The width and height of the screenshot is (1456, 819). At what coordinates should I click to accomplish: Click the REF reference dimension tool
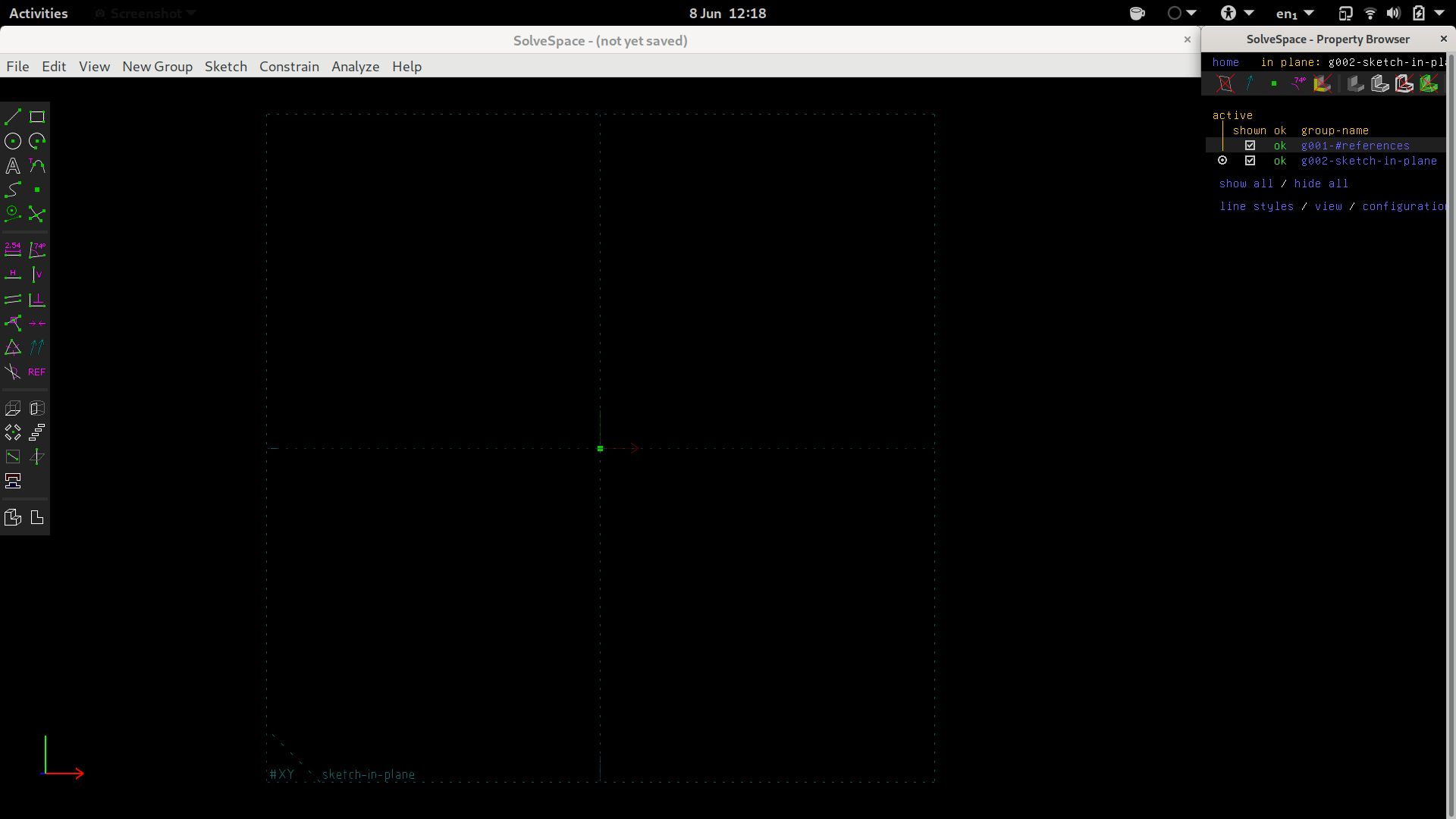pos(36,372)
